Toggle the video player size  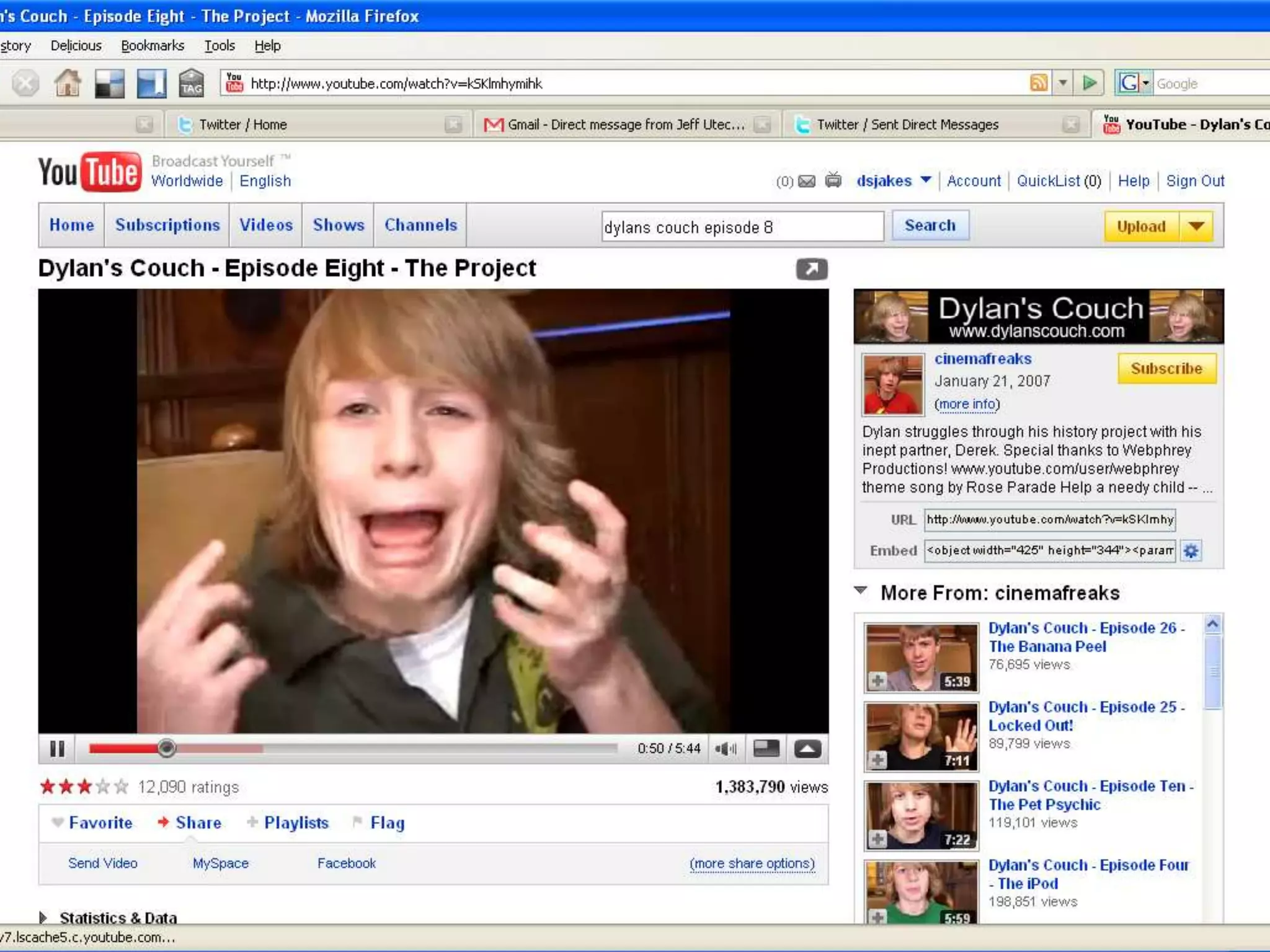766,749
